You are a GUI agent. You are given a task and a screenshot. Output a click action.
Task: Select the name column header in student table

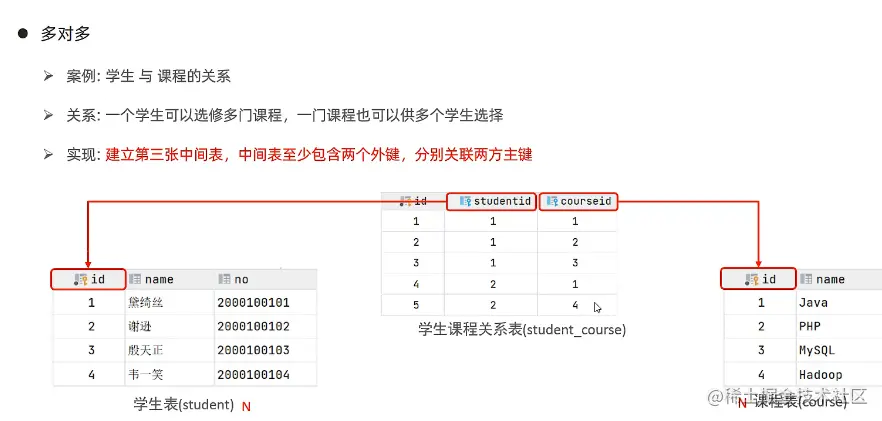pos(169,279)
